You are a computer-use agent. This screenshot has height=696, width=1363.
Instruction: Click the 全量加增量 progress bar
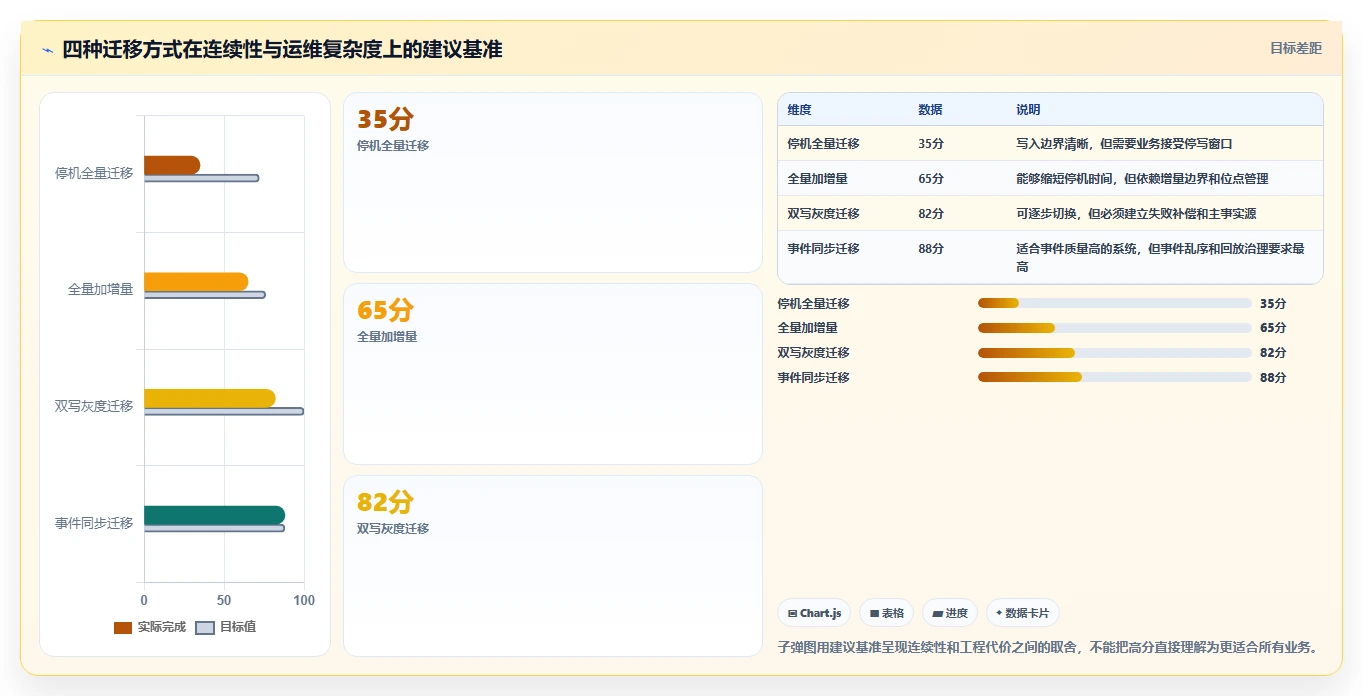tap(1115, 328)
